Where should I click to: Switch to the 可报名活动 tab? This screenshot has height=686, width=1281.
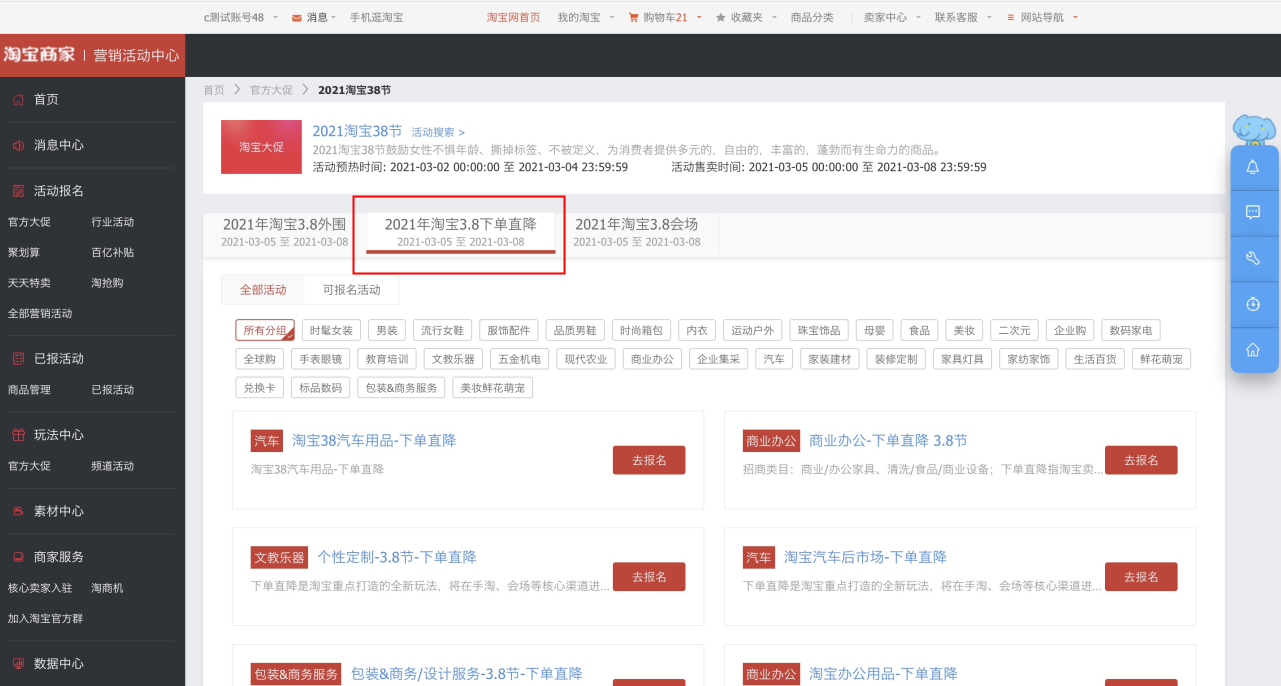point(351,290)
